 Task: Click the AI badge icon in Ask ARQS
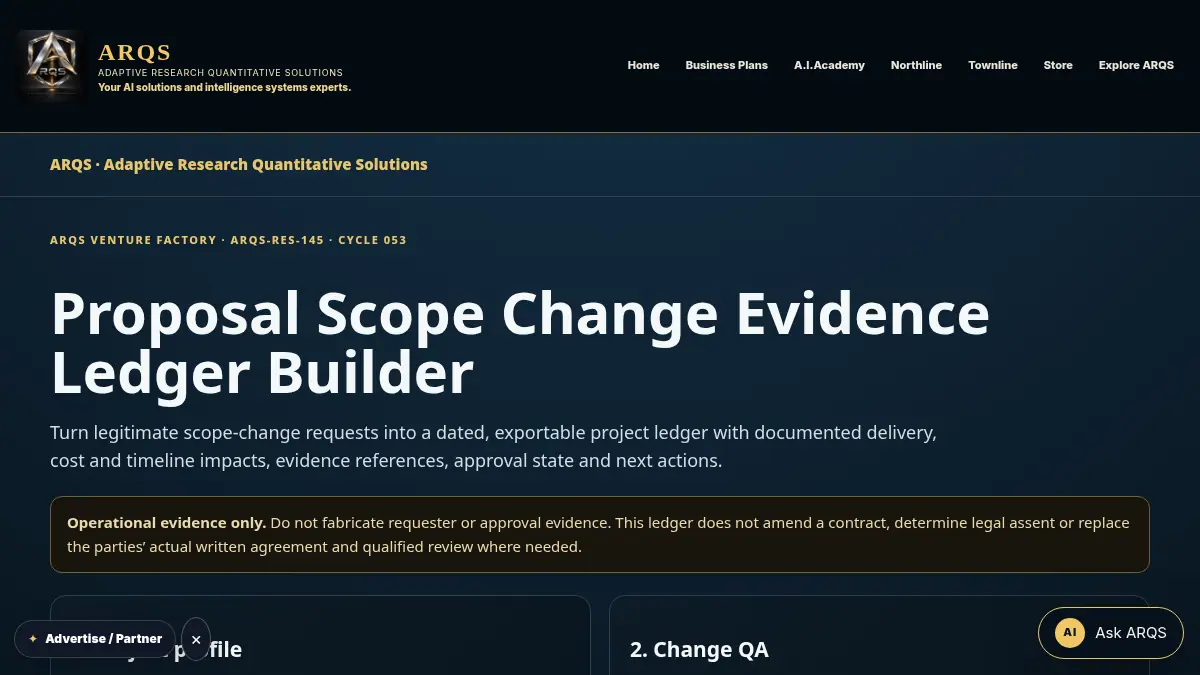1070,633
